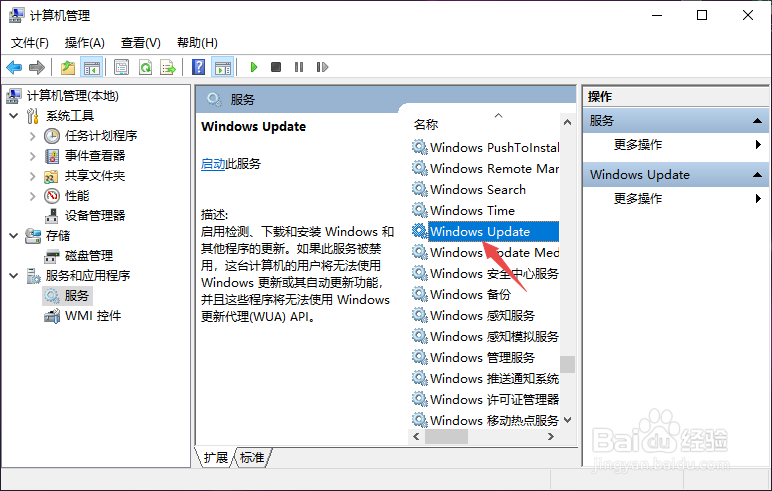Click the vertical scrollbar thumb in services list
The image size is (772, 491).
[567, 364]
